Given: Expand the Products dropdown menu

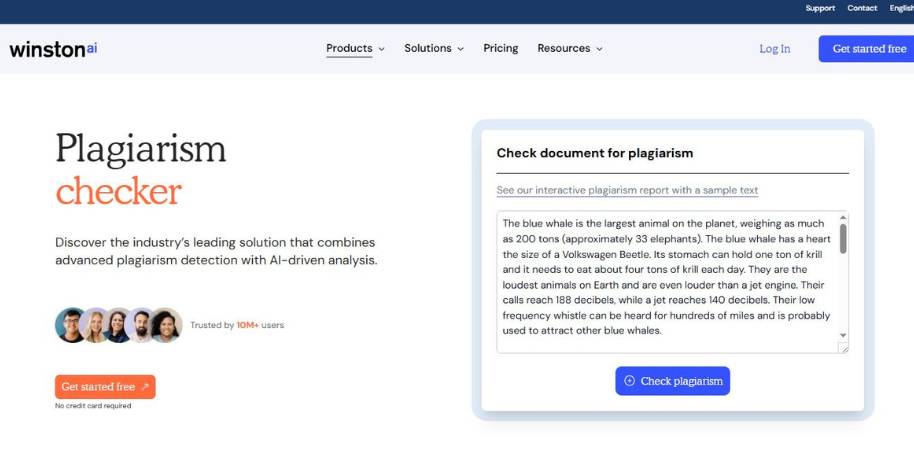Looking at the screenshot, I should pyautogui.click(x=355, y=48).
